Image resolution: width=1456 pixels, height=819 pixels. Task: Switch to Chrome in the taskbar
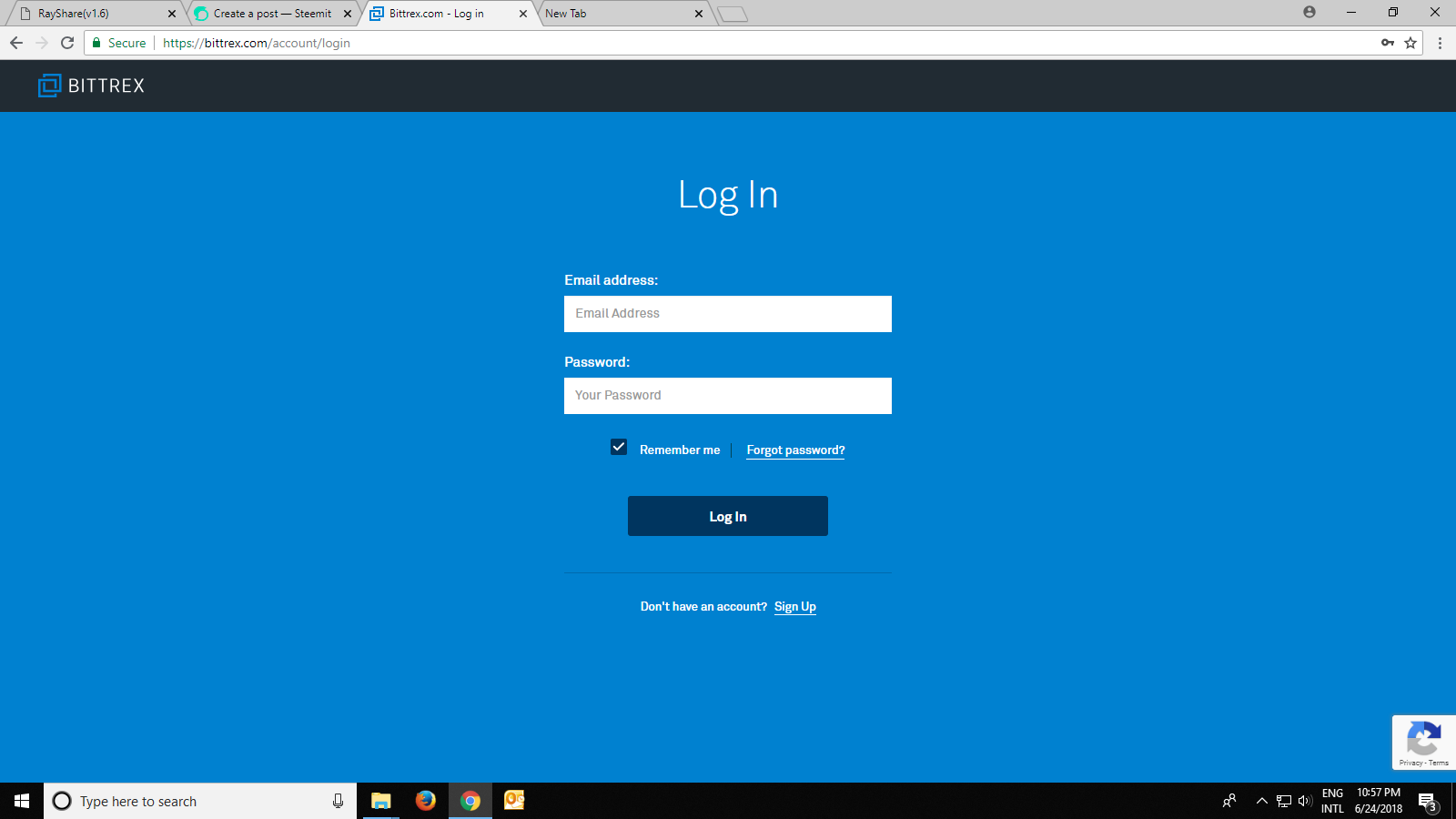pos(470,801)
